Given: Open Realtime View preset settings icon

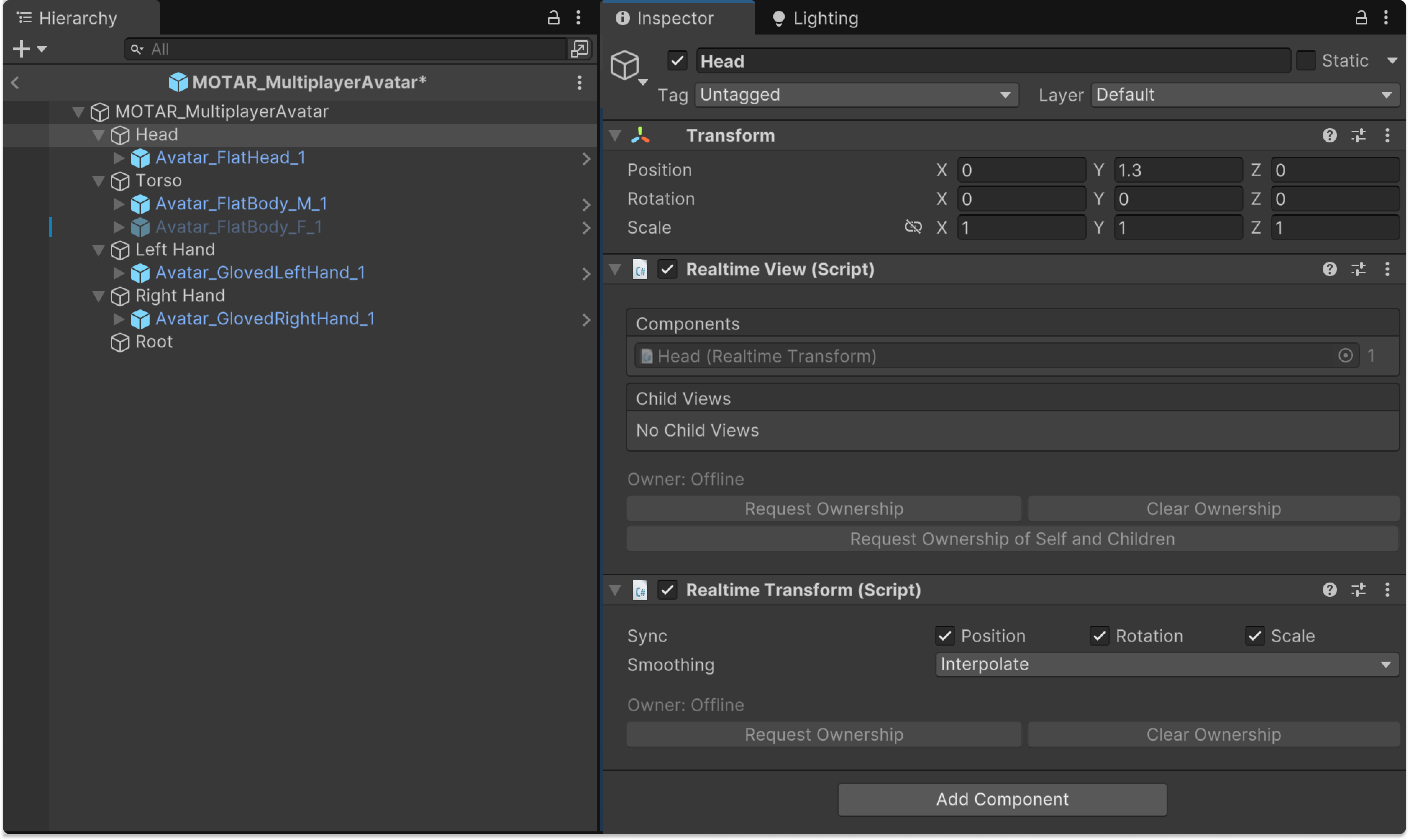Looking at the screenshot, I should click(1358, 269).
